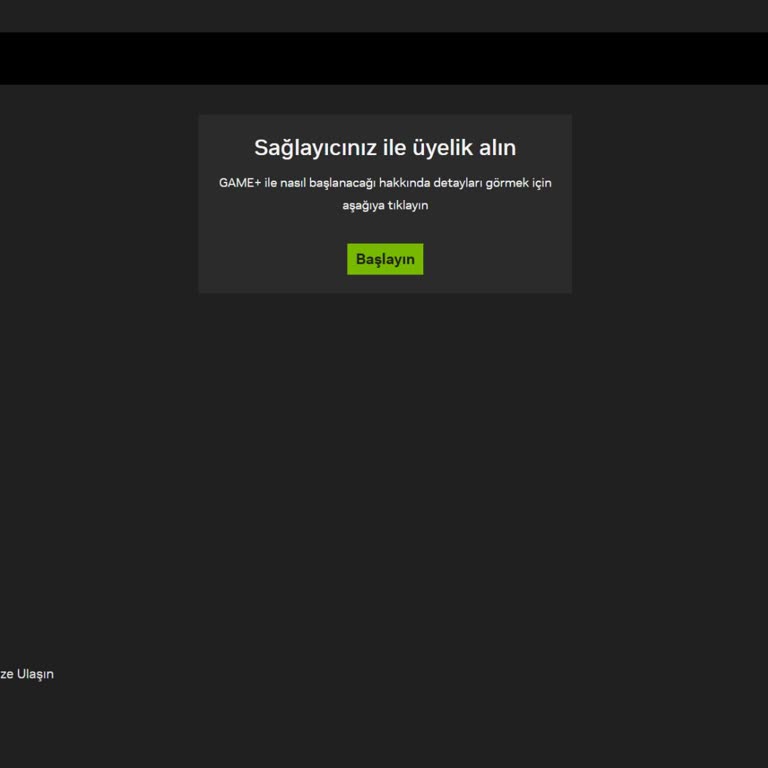
Task: Click the GAME+ description paragraph text
Action: pos(385,194)
